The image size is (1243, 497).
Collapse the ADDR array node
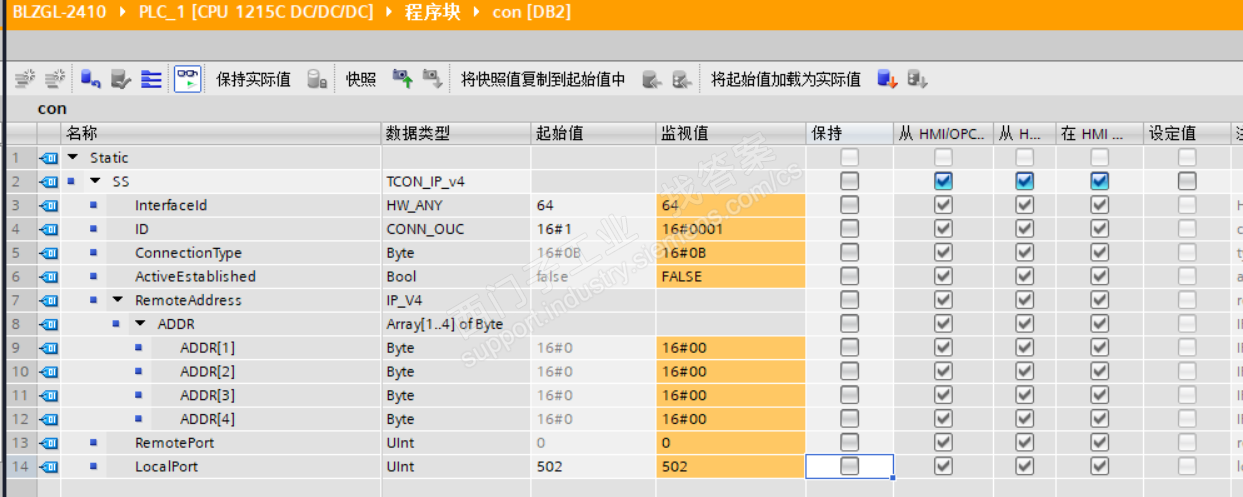140,324
